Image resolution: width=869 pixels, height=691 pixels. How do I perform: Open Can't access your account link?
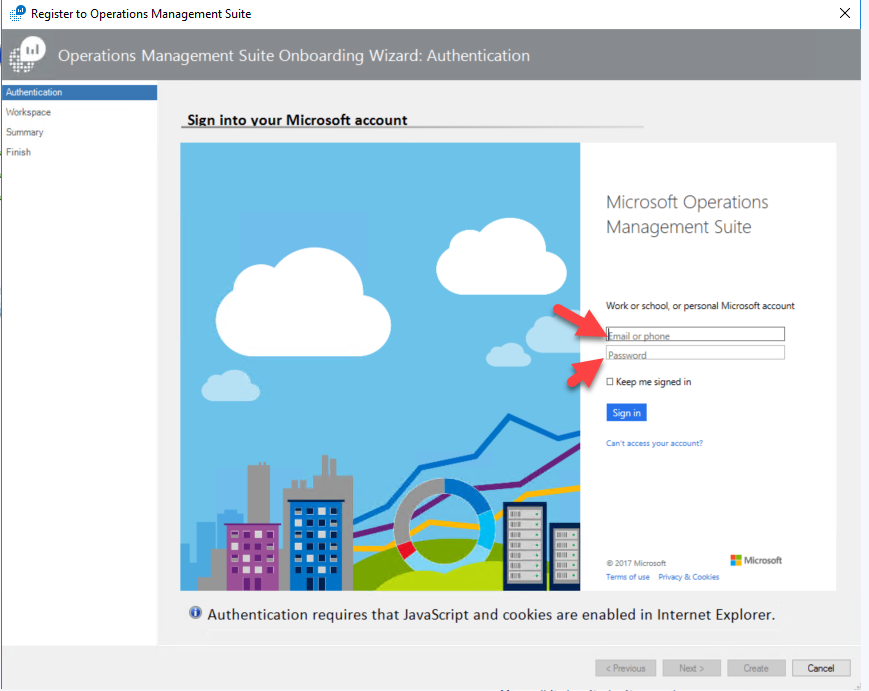tap(654, 443)
